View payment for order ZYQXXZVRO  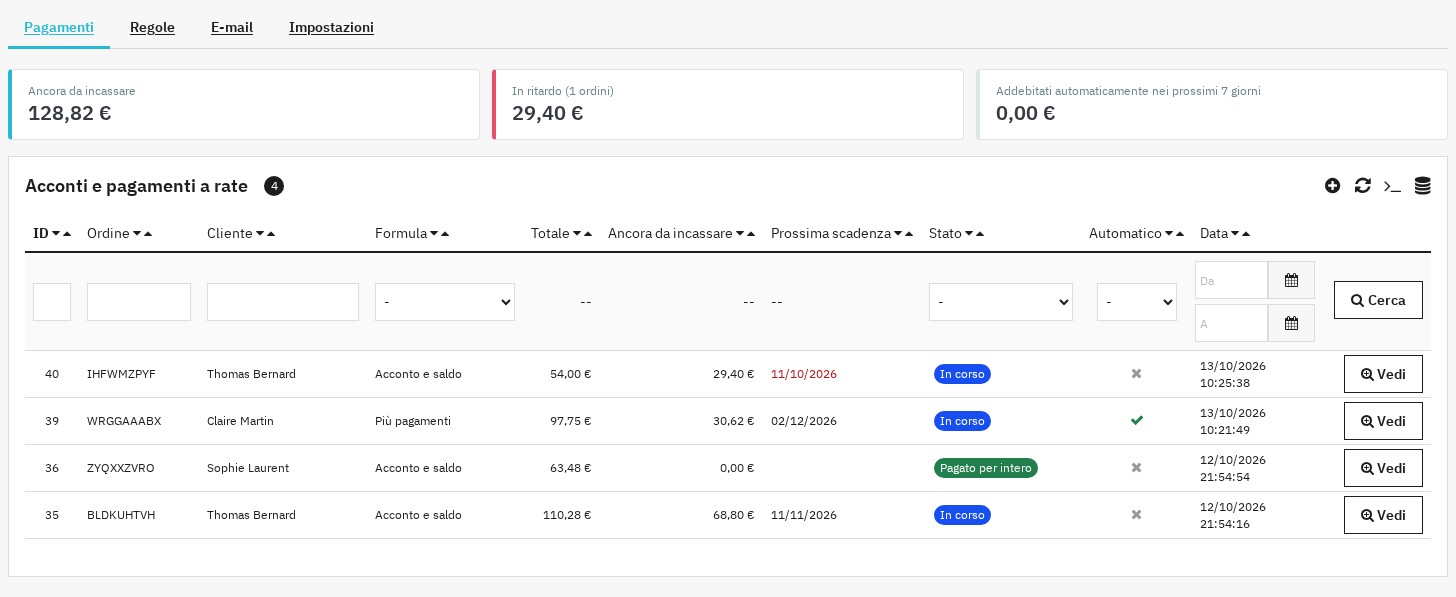[1383, 468]
